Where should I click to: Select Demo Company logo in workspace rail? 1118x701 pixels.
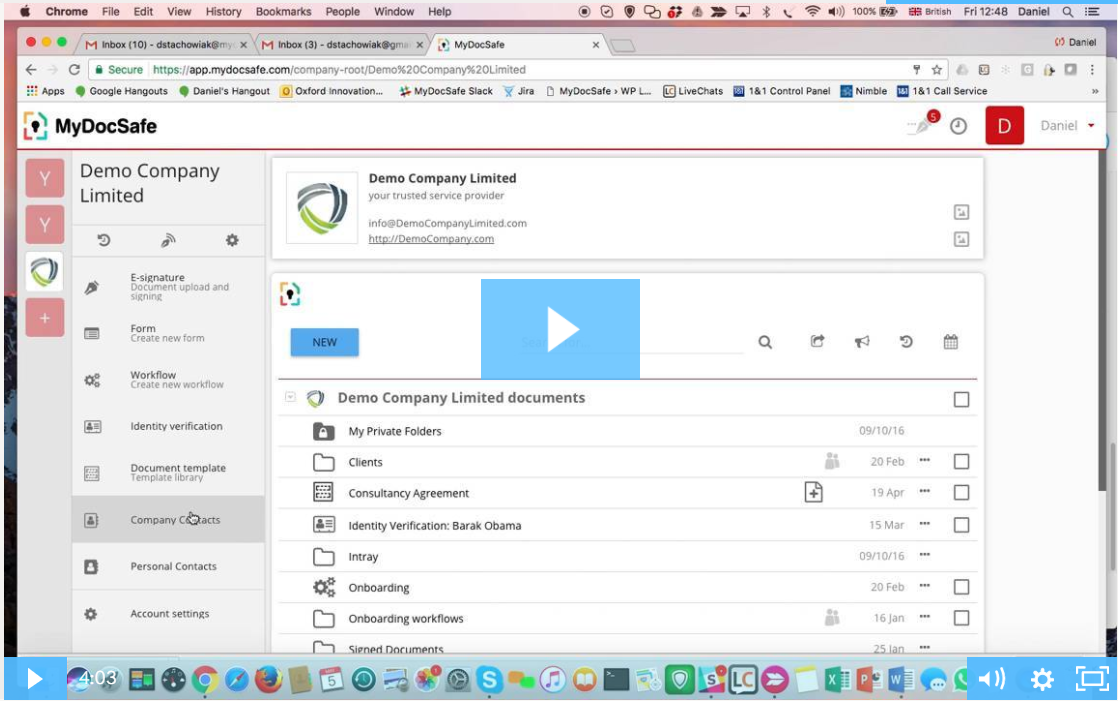[x=44, y=272]
